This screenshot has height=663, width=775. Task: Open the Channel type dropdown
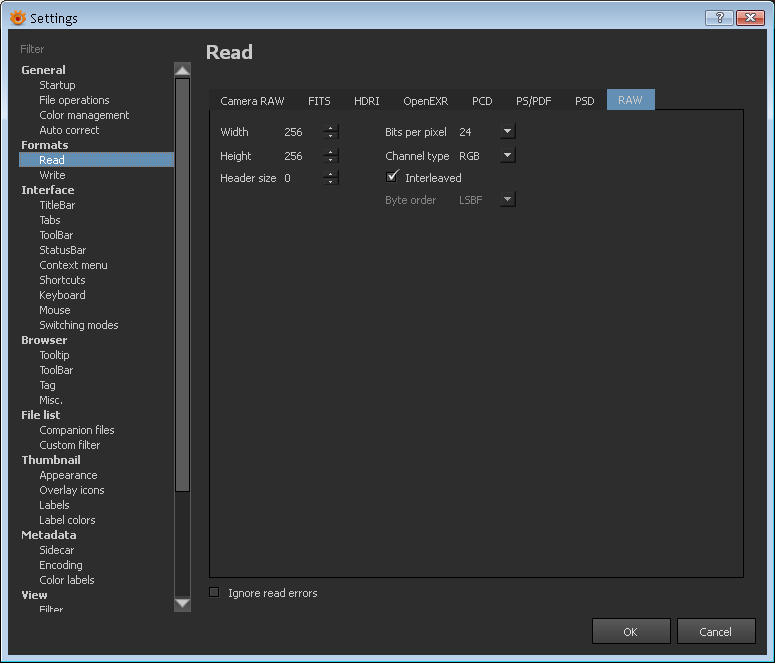click(507, 155)
